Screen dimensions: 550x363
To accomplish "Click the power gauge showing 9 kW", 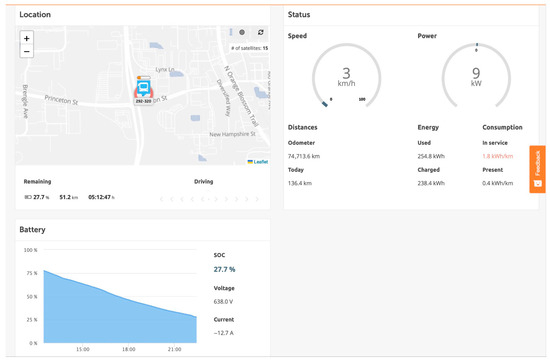I will tap(476, 76).
